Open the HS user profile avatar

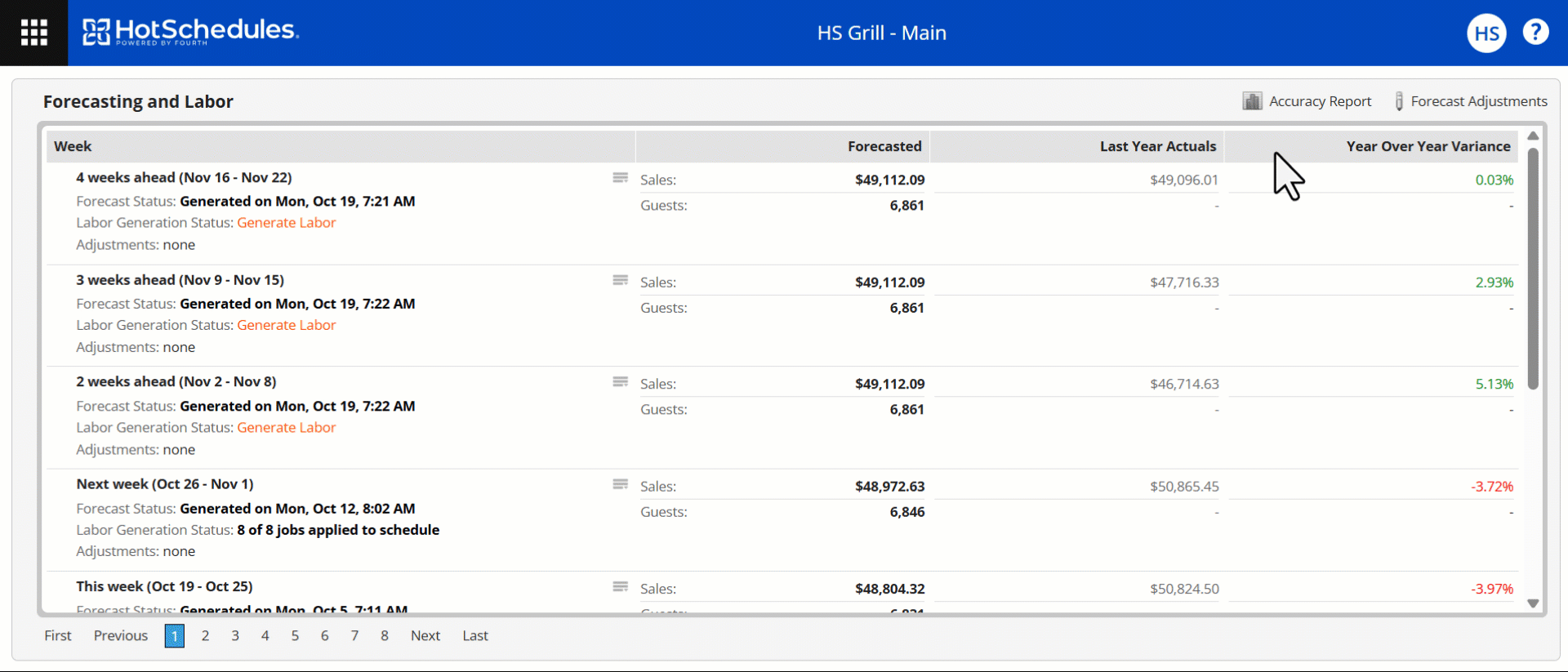pos(1486,33)
